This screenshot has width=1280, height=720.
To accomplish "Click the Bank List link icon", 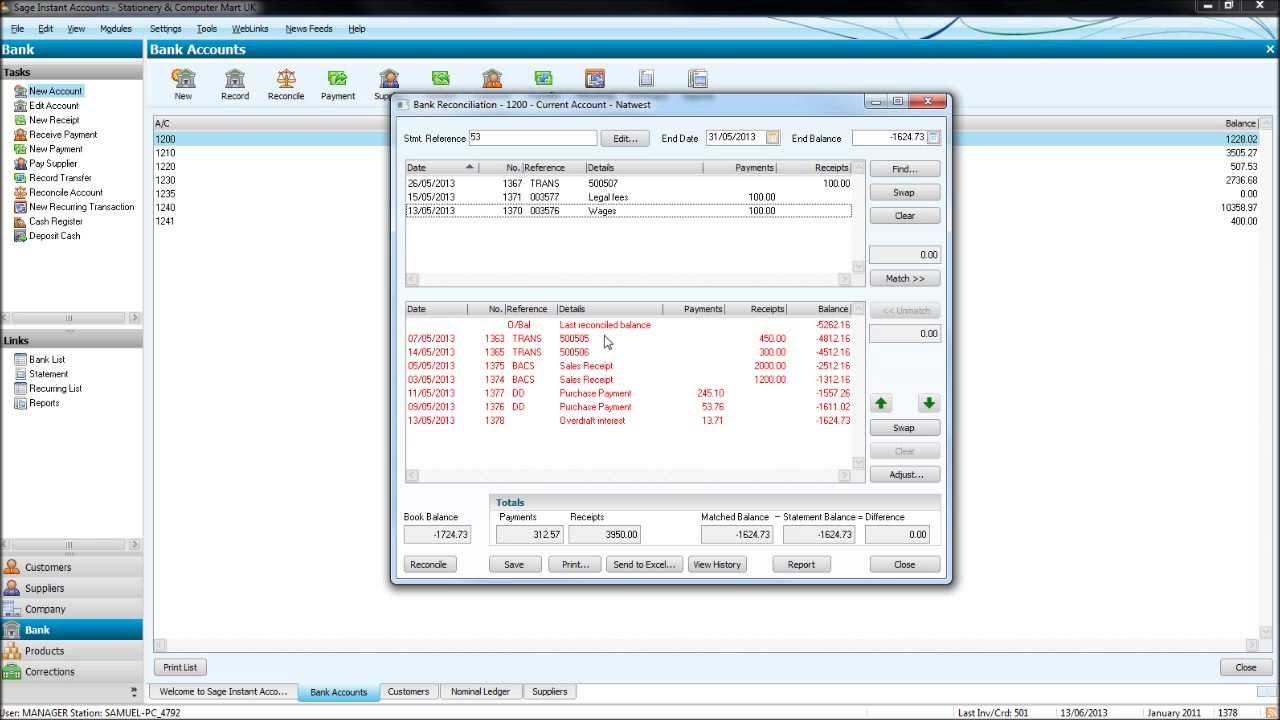I will (x=20, y=359).
